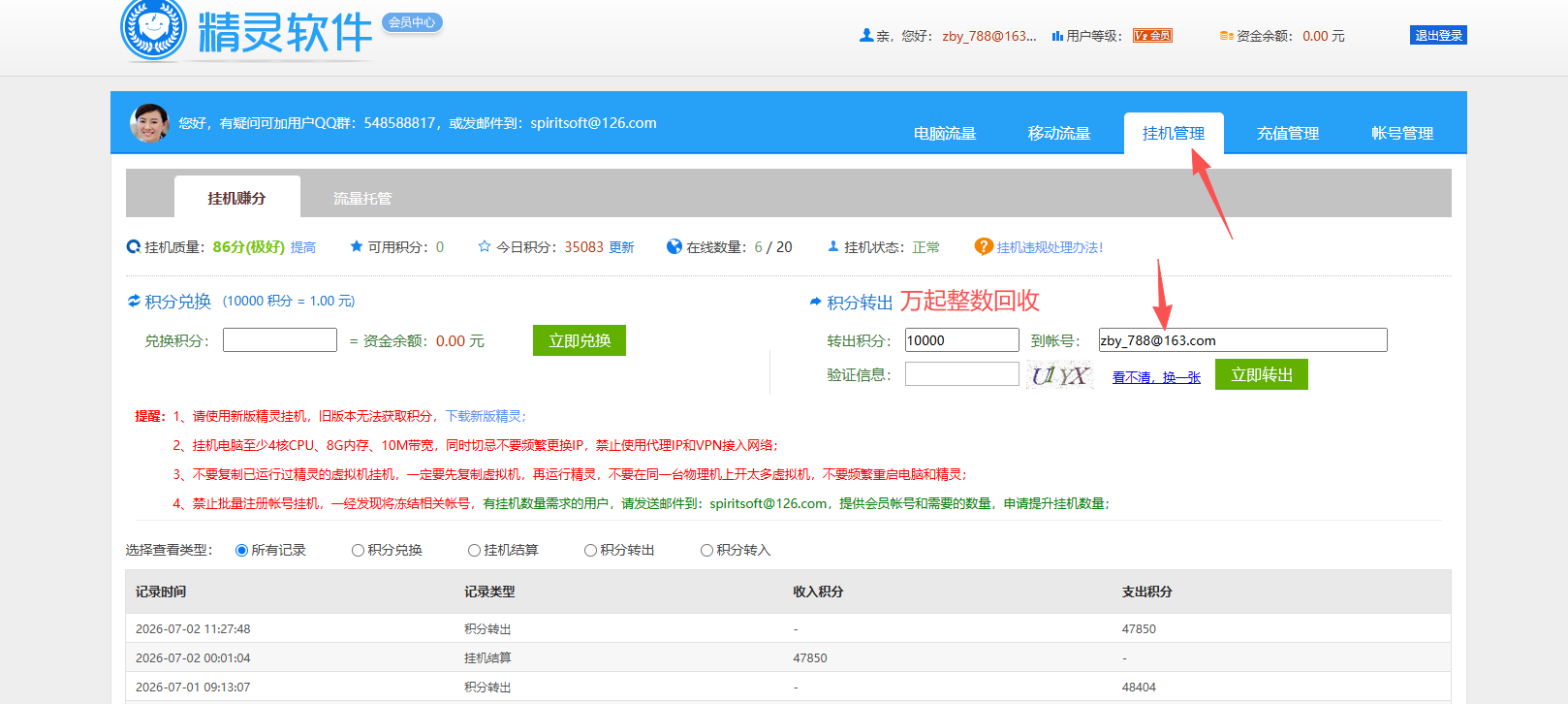Click the captcha verification image
This screenshot has height=704, width=1568.
[x=1059, y=375]
